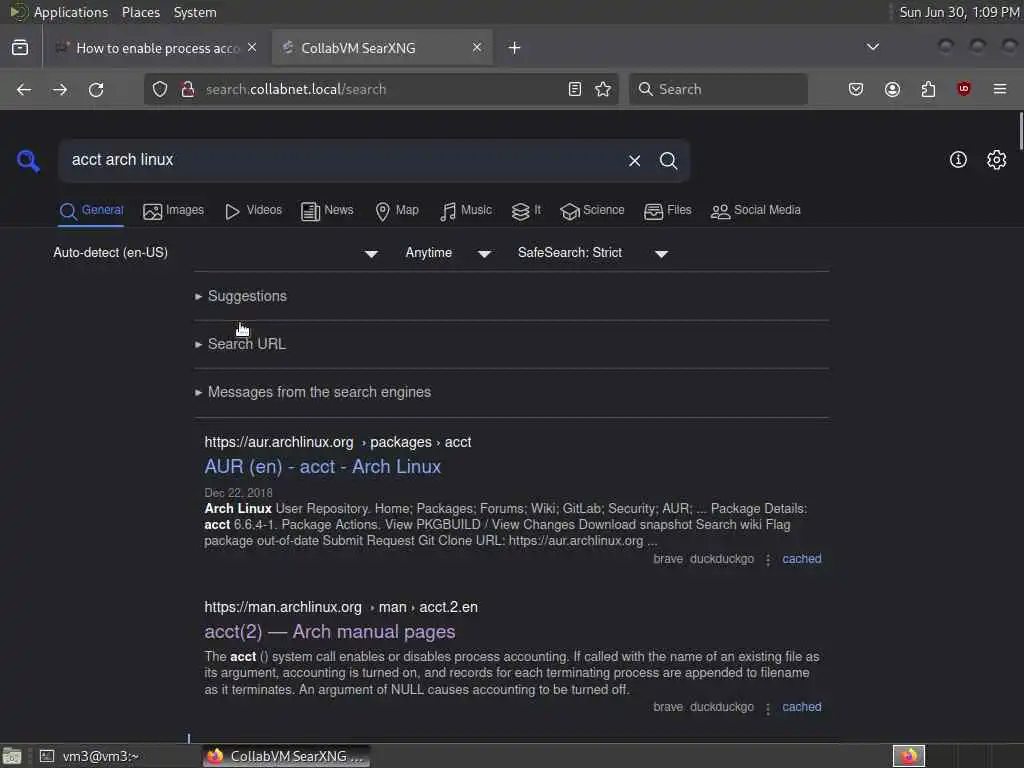Click the 'acct arch linux' search field
This screenshot has height=768, width=1024.
pos(343,160)
